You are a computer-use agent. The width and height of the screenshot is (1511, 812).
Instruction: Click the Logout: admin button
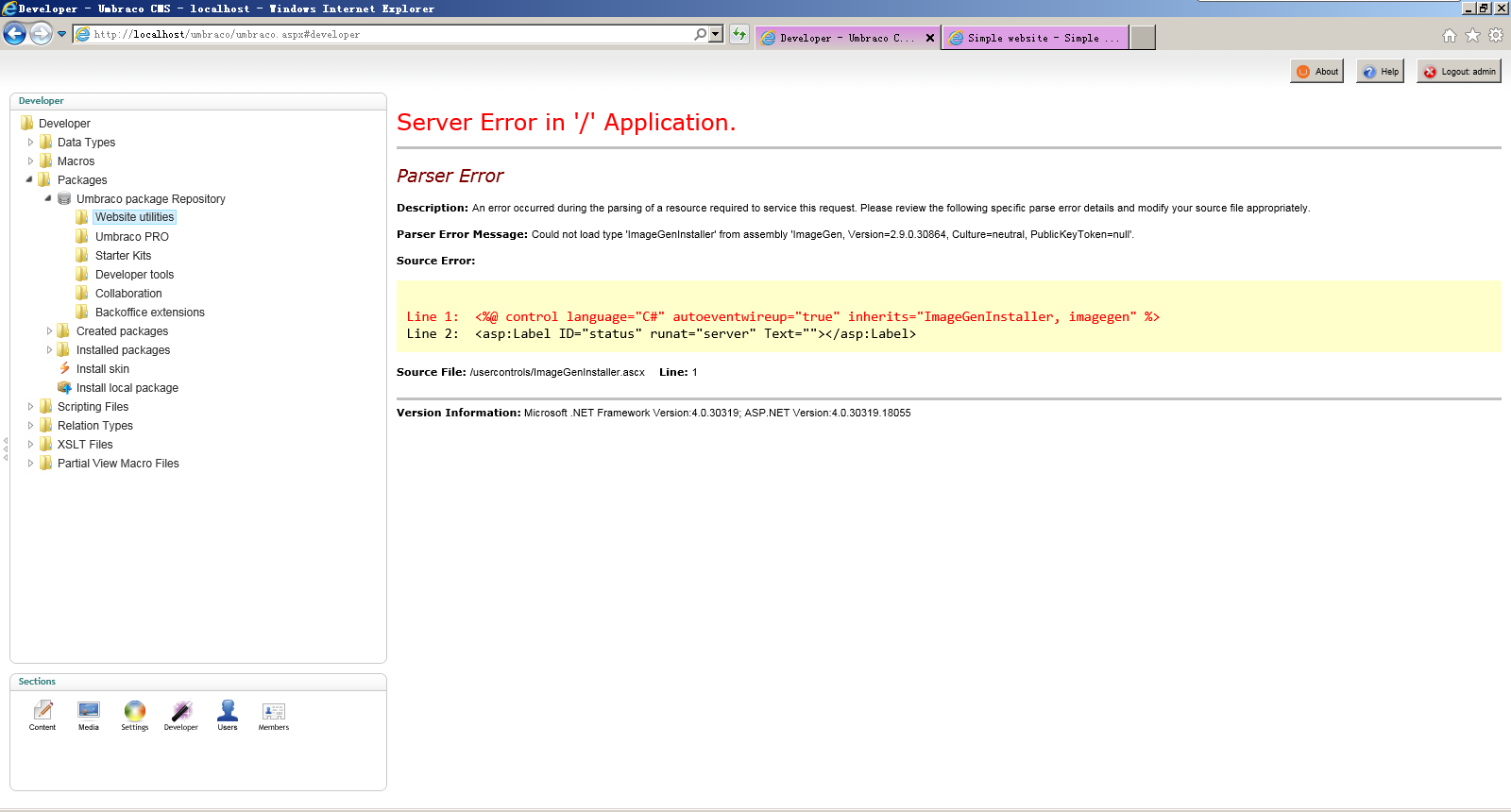tap(1458, 72)
